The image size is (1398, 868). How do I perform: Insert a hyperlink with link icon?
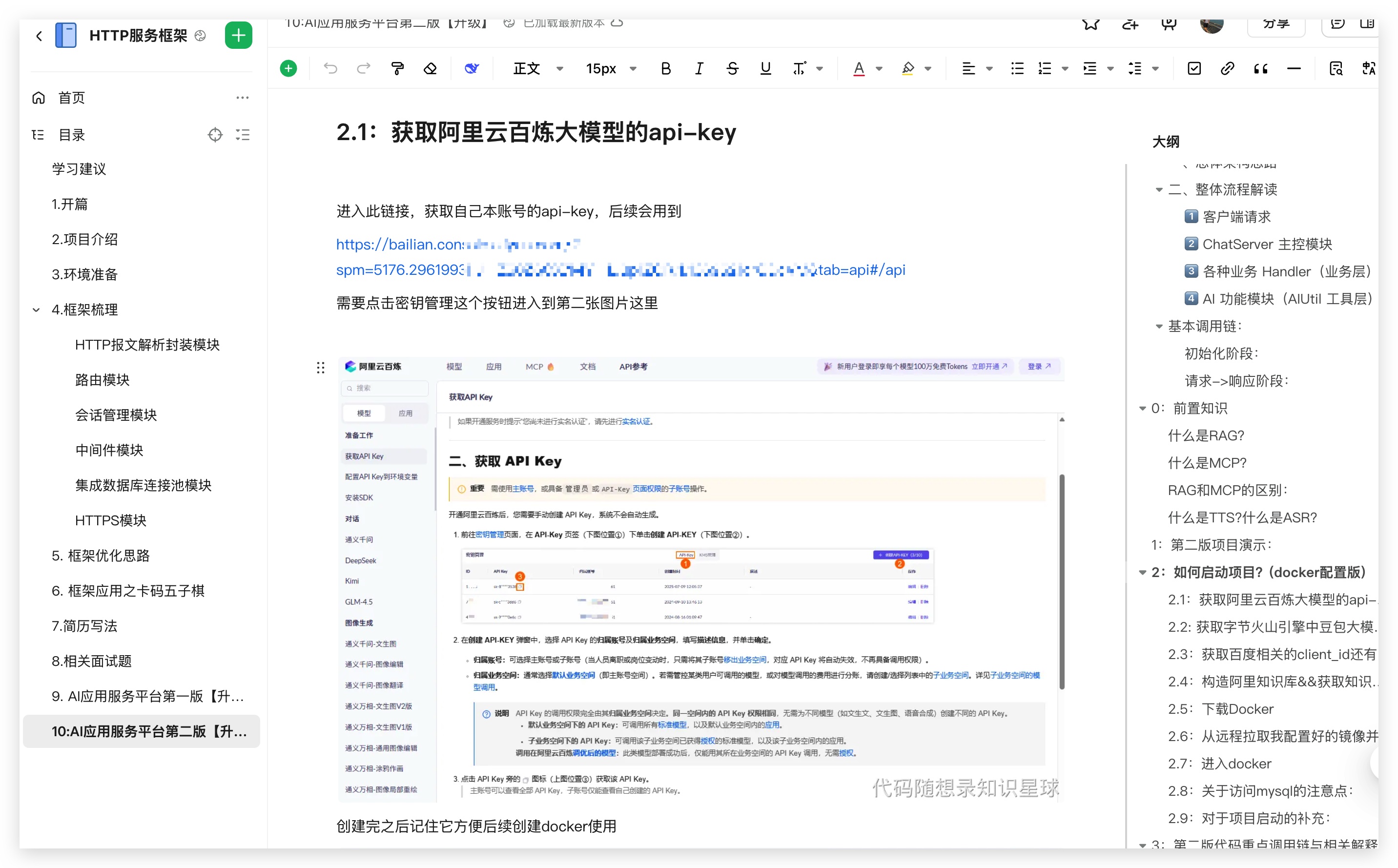pyautogui.click(x=1227, y=69)
